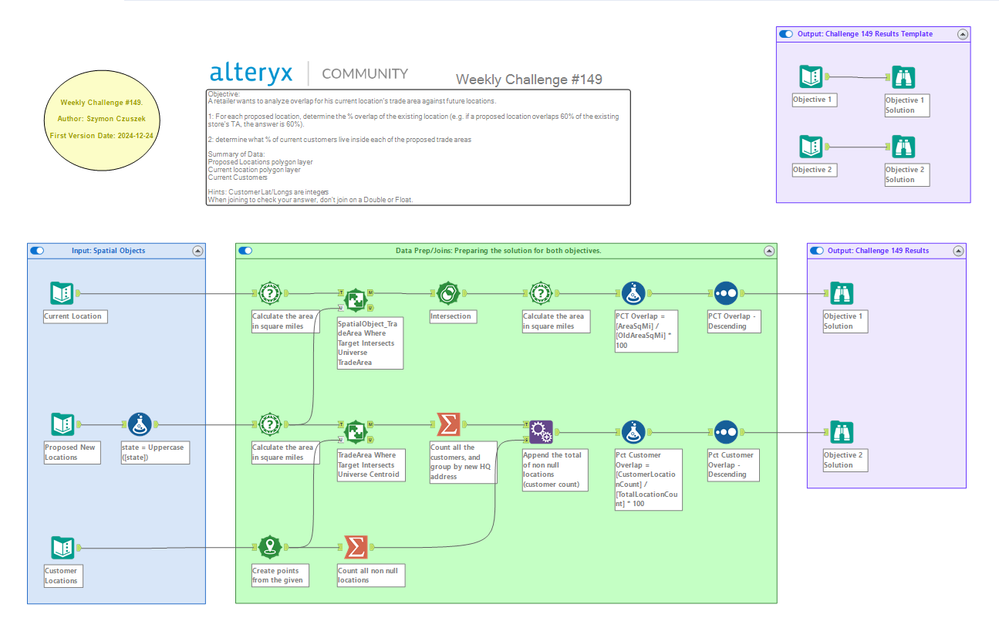The width and height of the screenshot is (999, 625).
Task: Select the yellow Weekly Challenge author comment ellipse
Action: [x=102, y=120]
